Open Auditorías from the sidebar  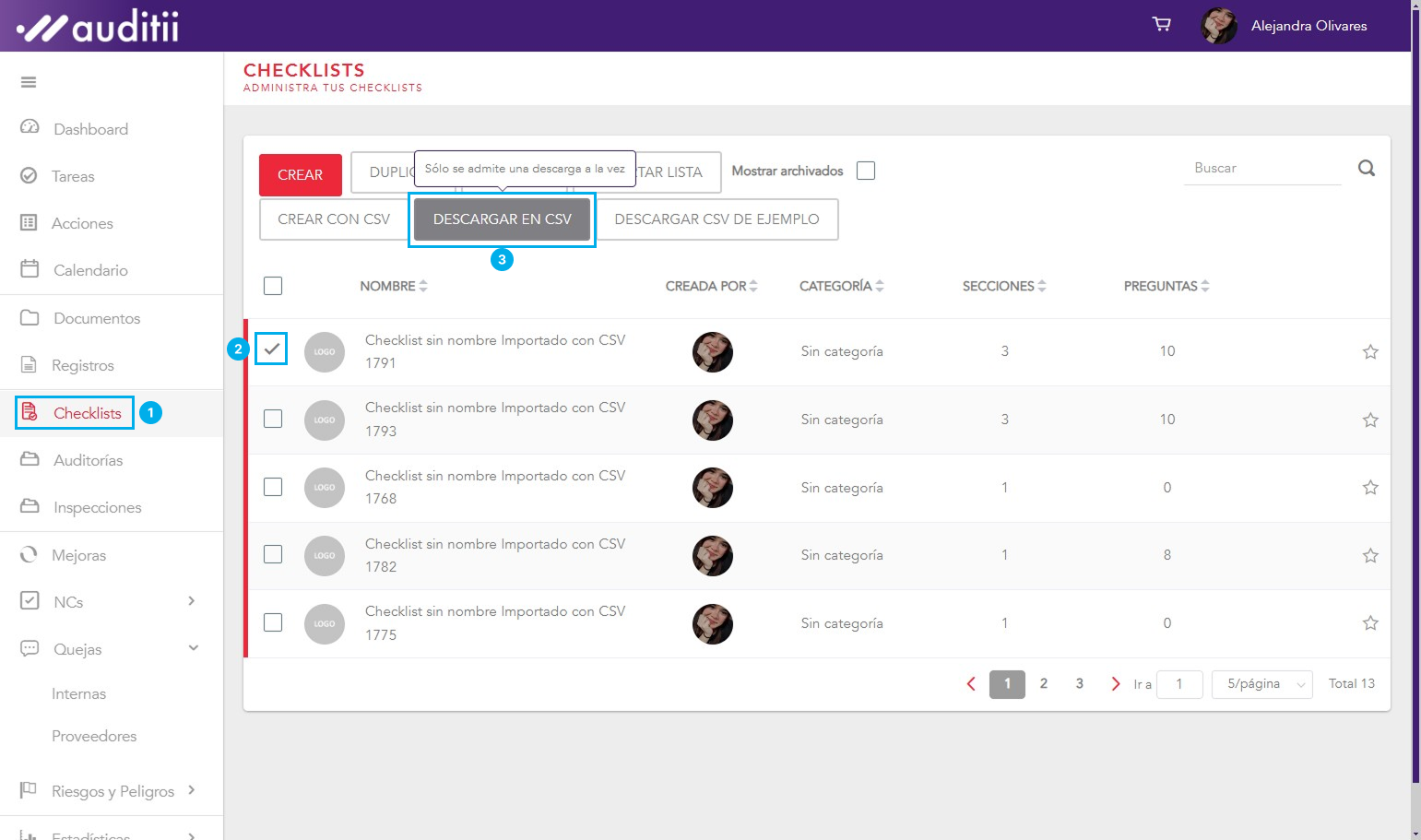pyautogui.click(x=88, y=460)
